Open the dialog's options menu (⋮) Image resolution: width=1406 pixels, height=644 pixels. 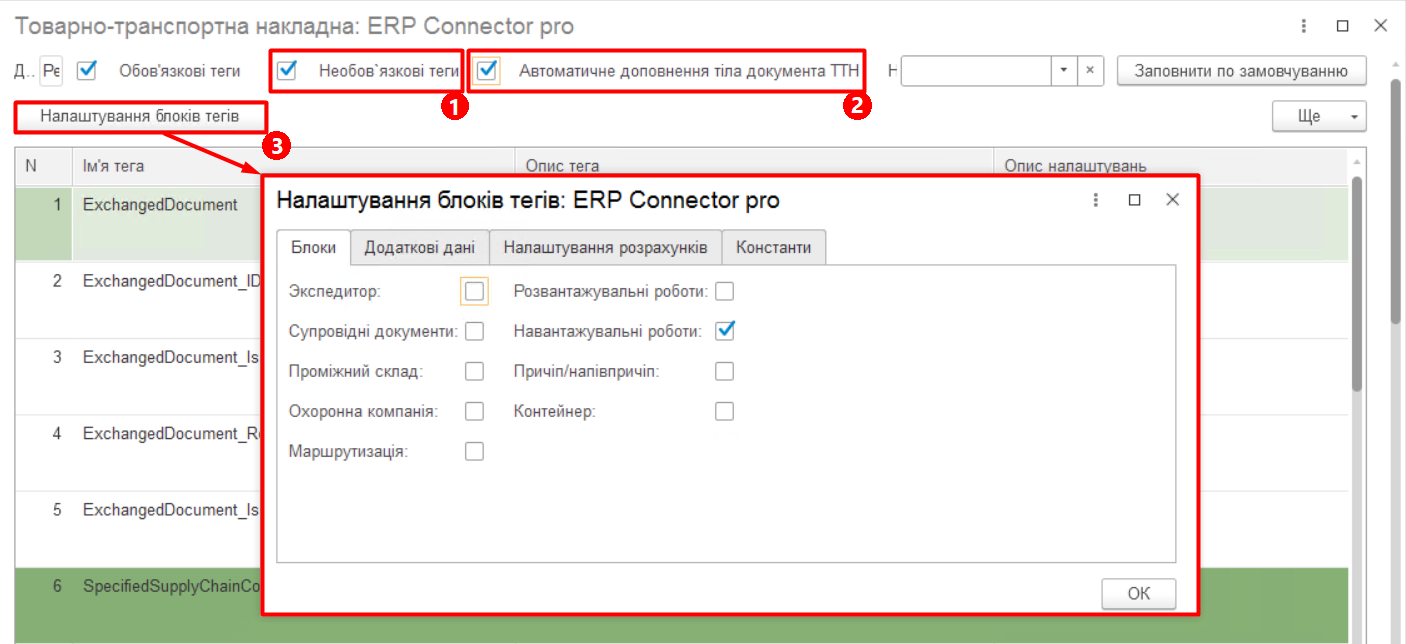coord(1095,199)
